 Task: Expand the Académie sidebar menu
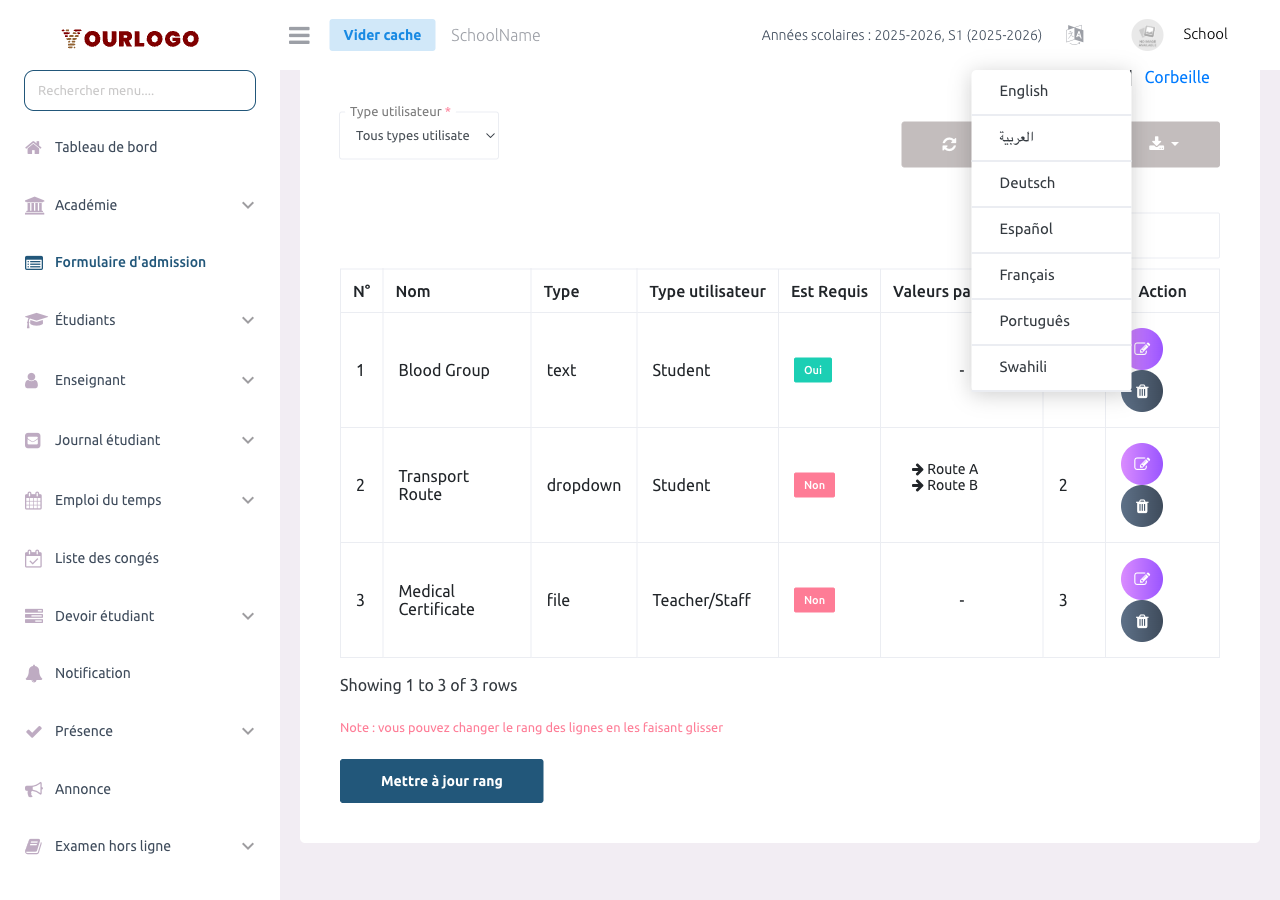point(140,205)
